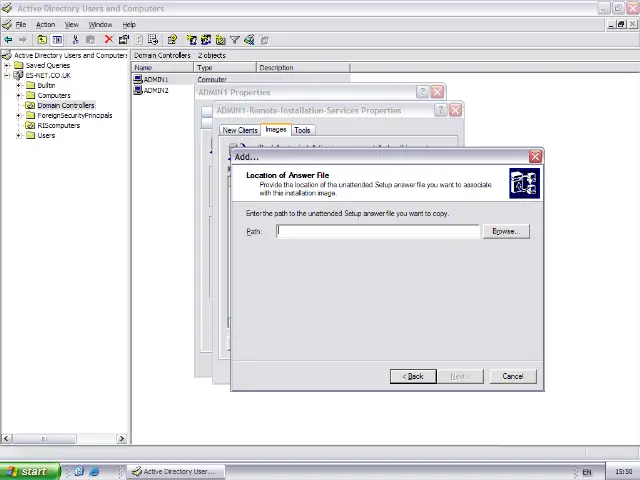Switch to the New Clients tab
640x480 pixels.
pos(240,130)
